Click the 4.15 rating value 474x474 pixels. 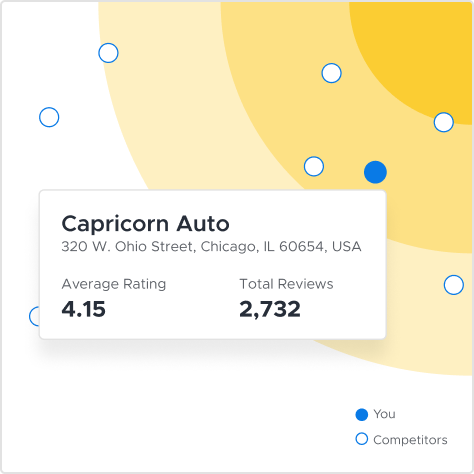pos(84,309)
